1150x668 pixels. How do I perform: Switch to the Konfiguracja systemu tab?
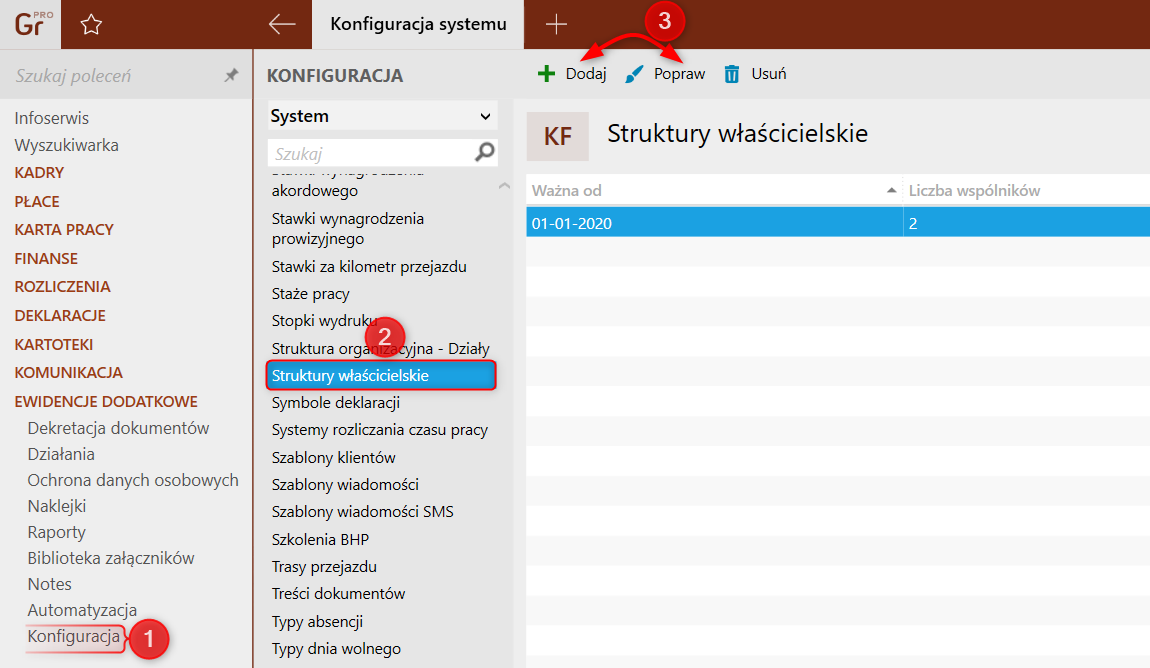(418, 24)
